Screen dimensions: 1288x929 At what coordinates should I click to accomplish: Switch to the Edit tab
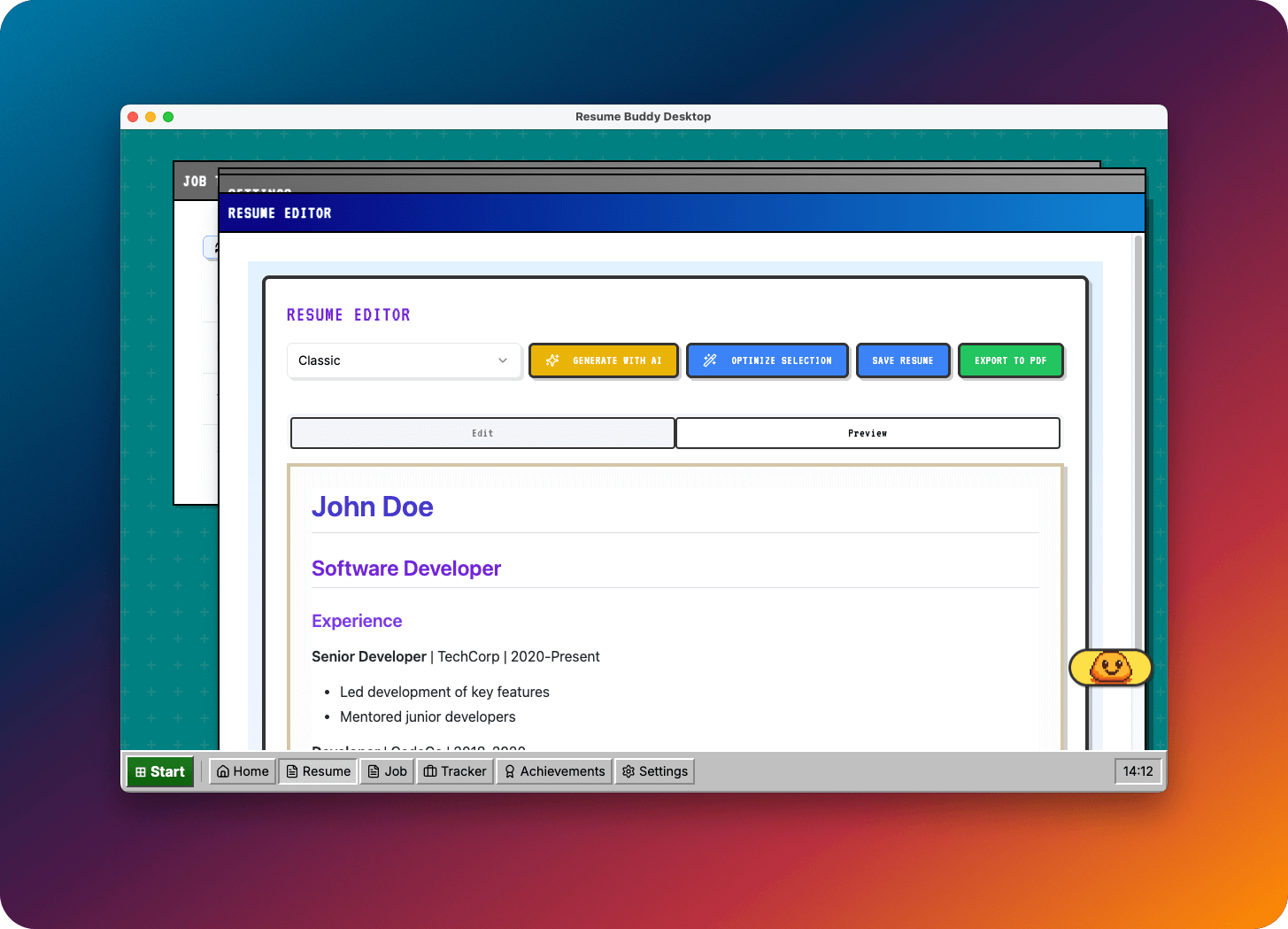click(x=482, y=433)
